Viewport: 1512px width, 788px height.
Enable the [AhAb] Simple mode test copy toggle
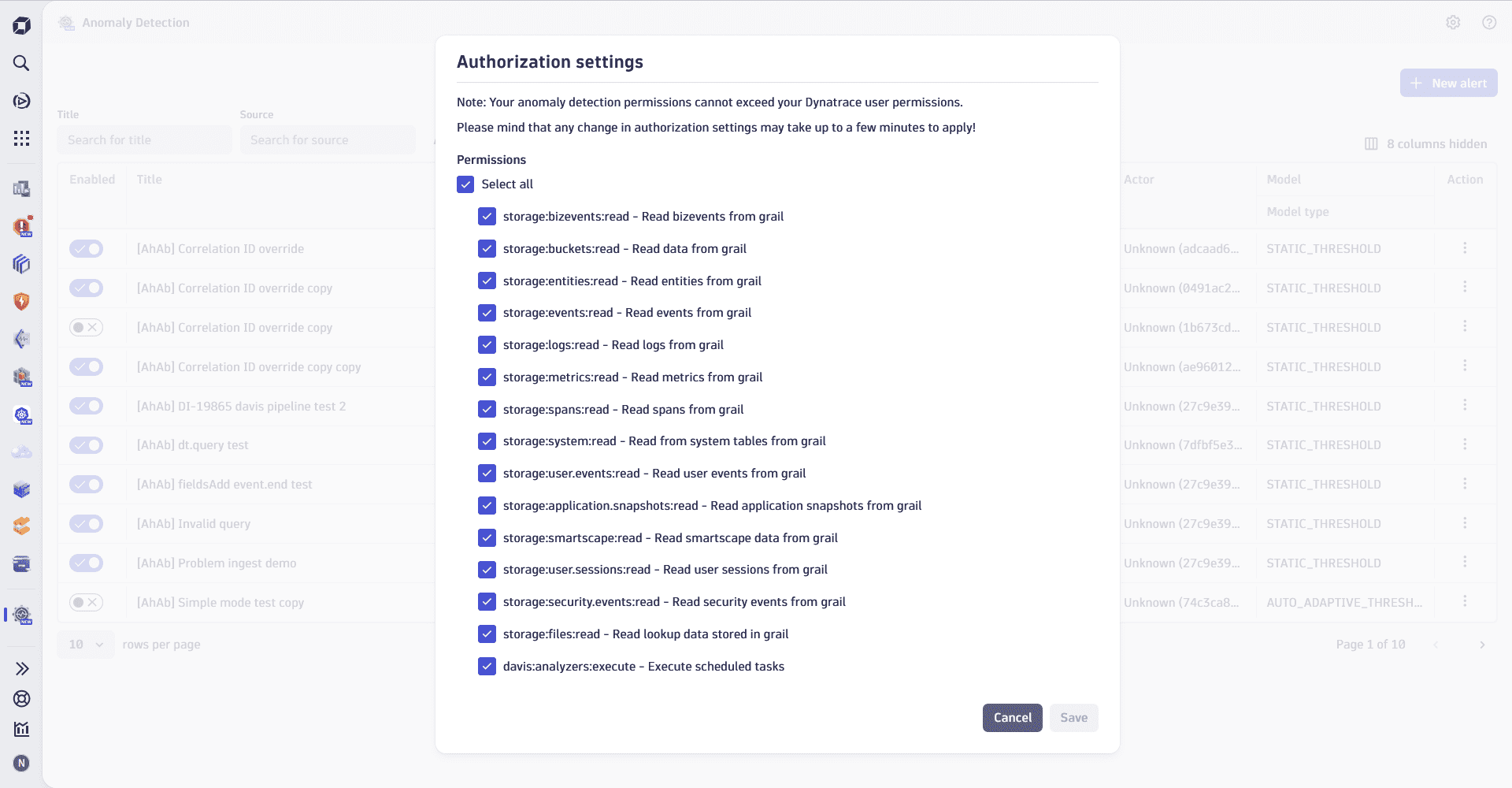(x=86, y=602)
